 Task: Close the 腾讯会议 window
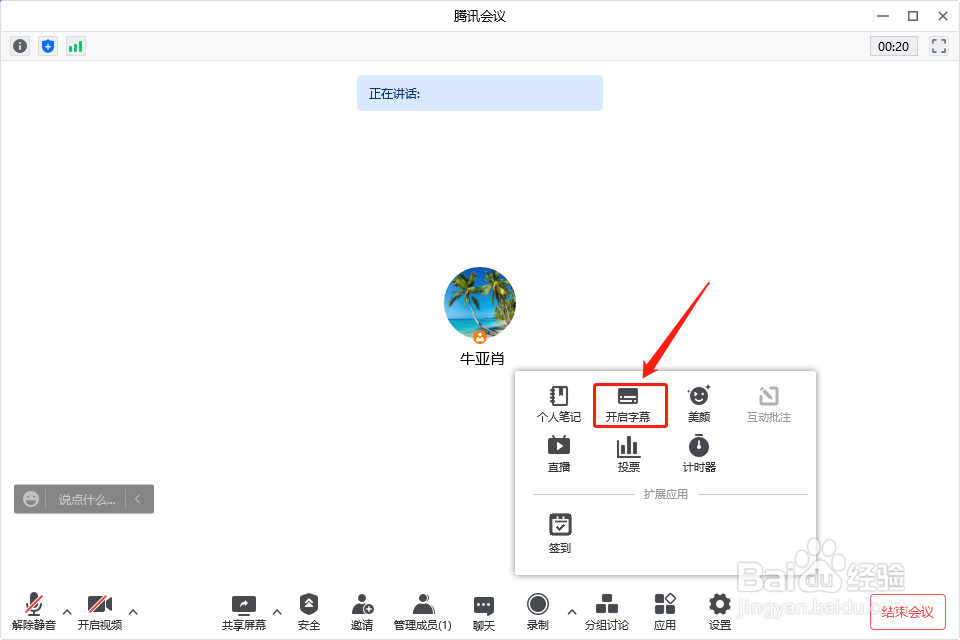tap(942, 16)
